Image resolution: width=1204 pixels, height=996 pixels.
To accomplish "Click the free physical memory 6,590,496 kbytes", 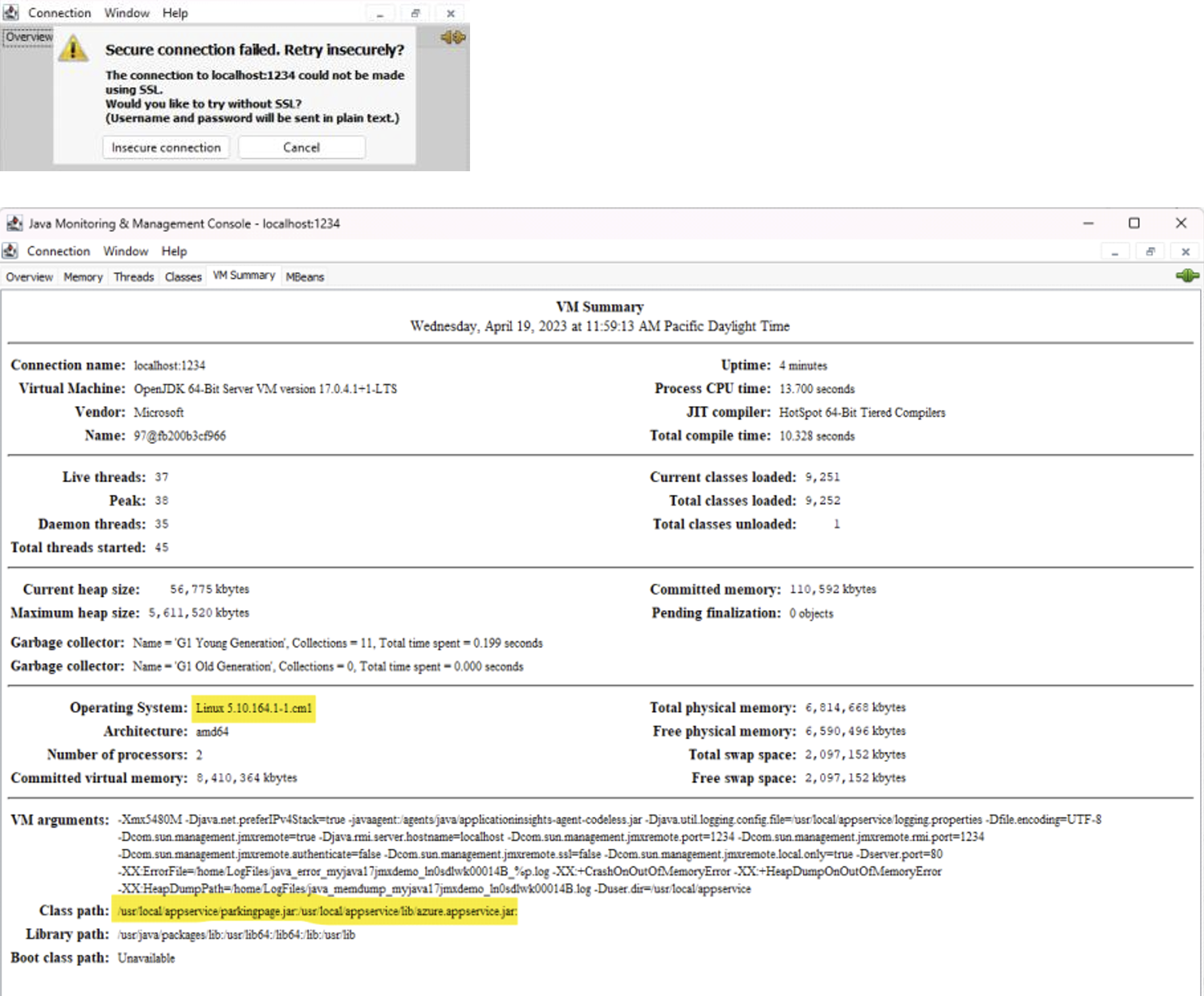I will click(x=855, y=731).
